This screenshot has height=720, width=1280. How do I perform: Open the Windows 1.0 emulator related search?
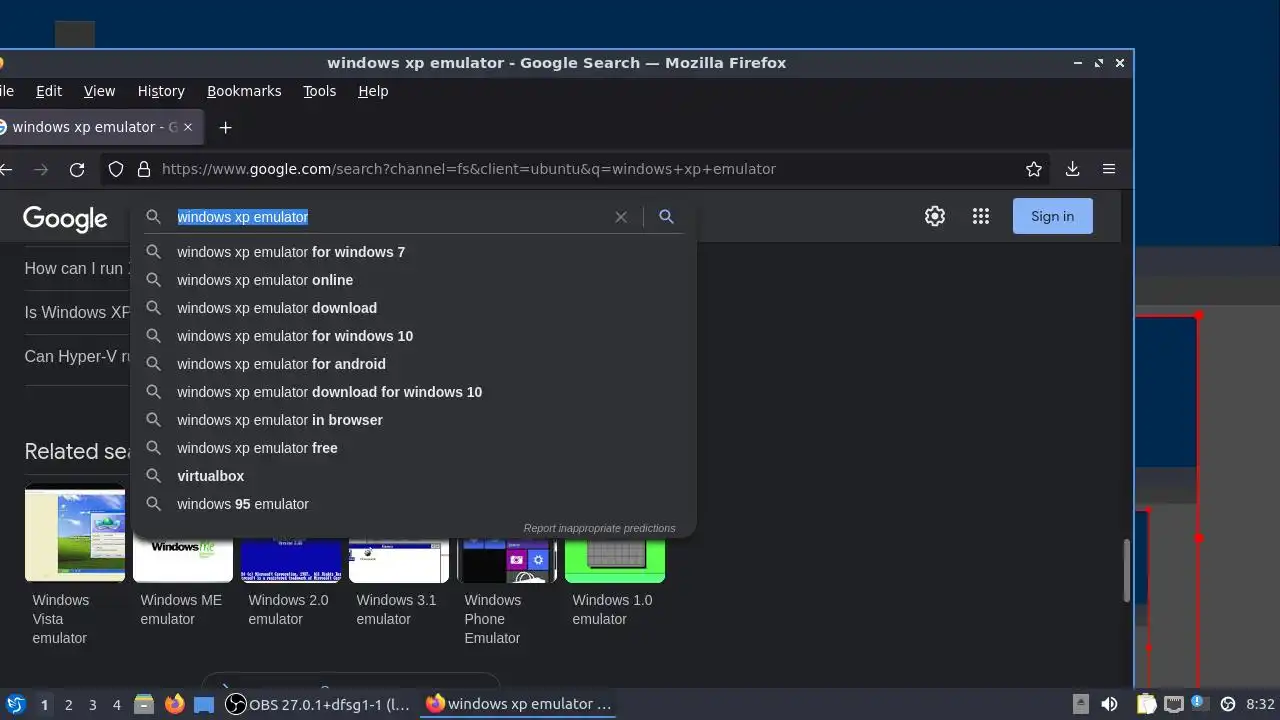pyautogui.click(x=615, y=580)
